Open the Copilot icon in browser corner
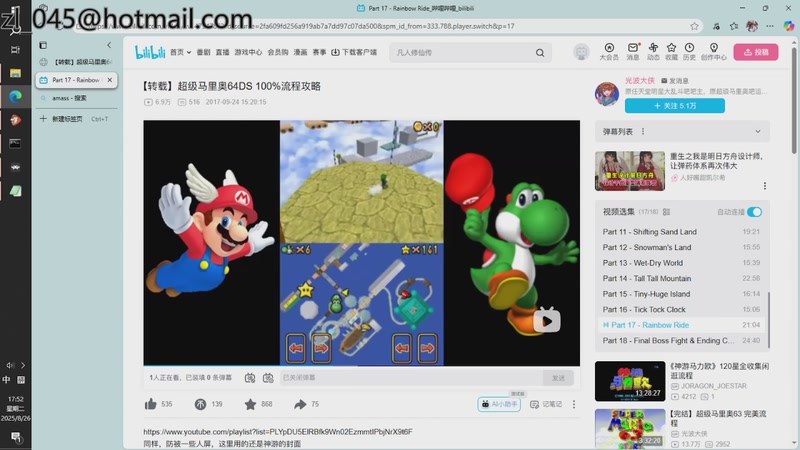 tap(789, 26)
